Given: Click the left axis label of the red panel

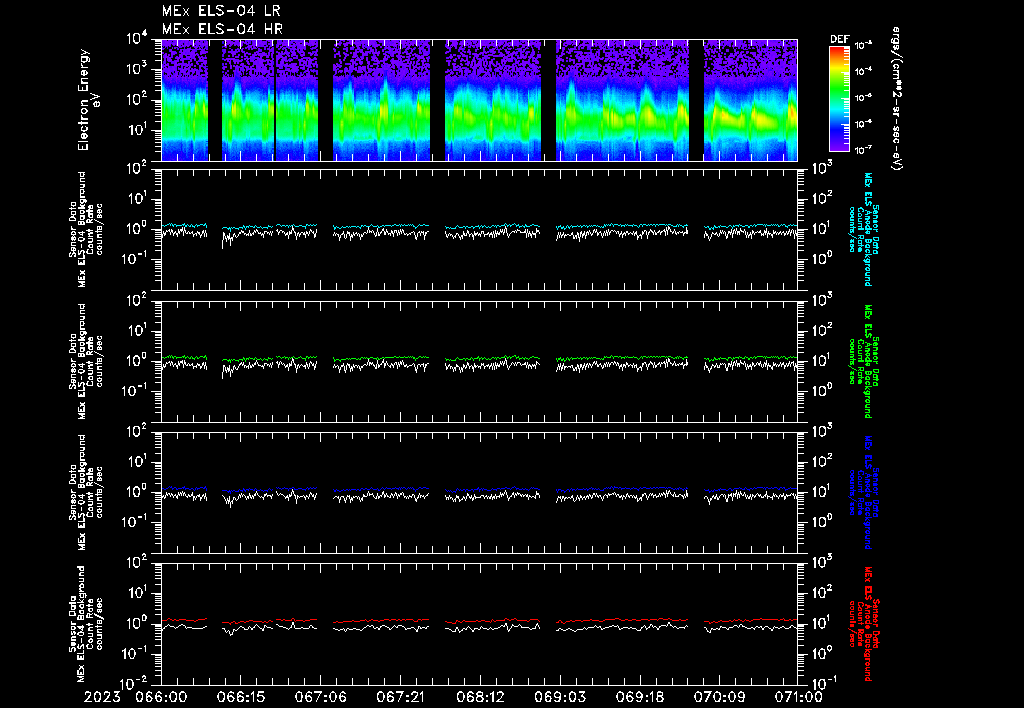Looking at the screenshot, I should coord(86,623).
